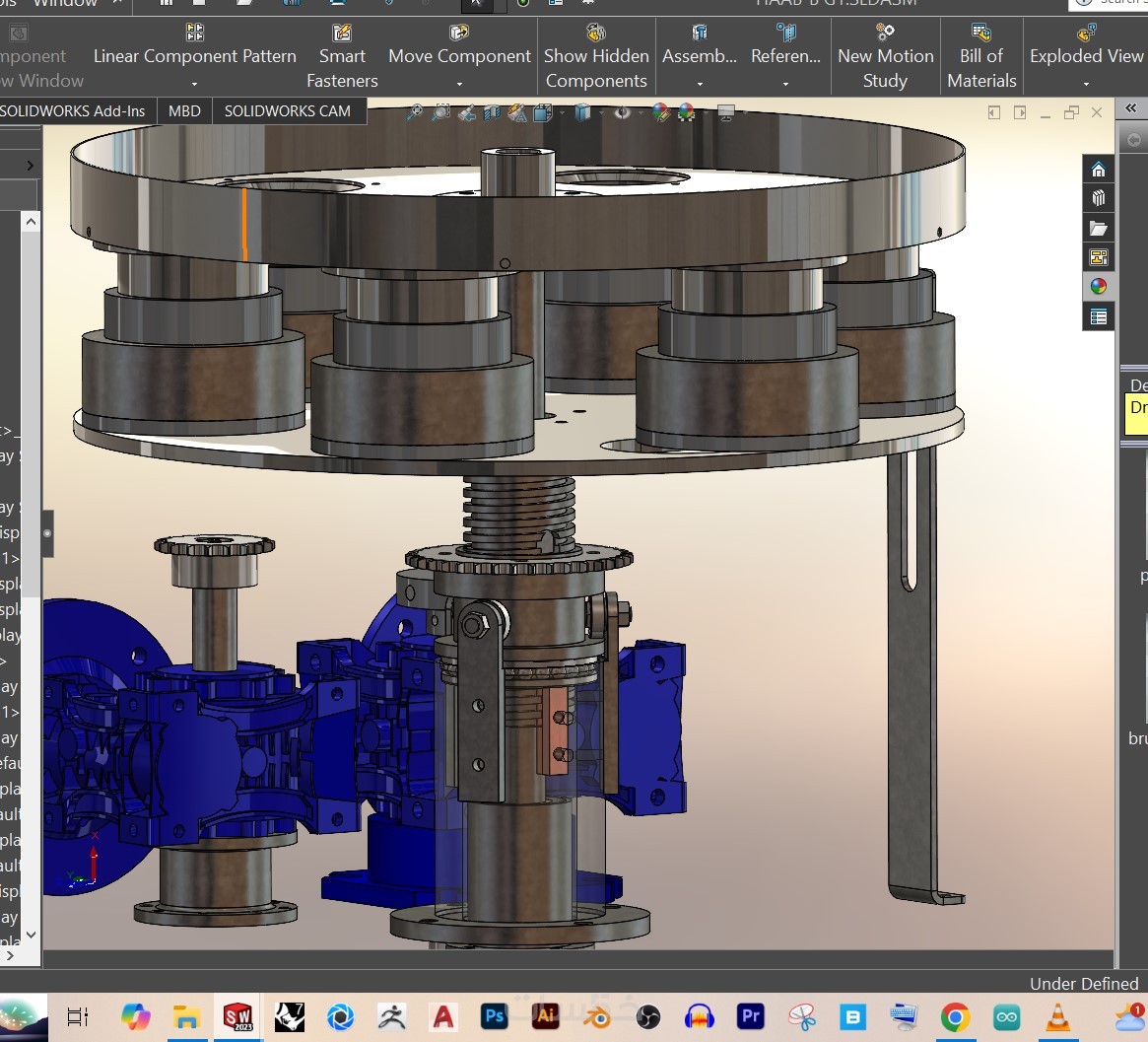
Task: Open SOLIDWORKS Resources home tab
Action: click(1098, 170)
